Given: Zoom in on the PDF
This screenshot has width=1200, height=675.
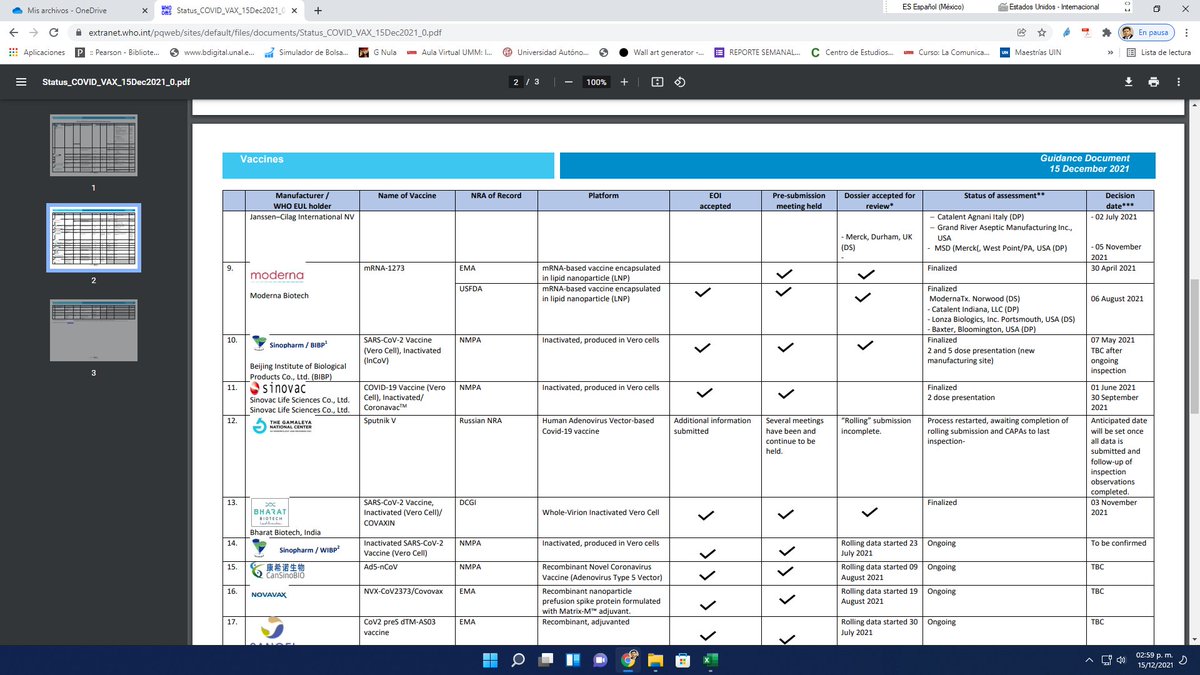Looking at the screenshot, I should 624,82.
